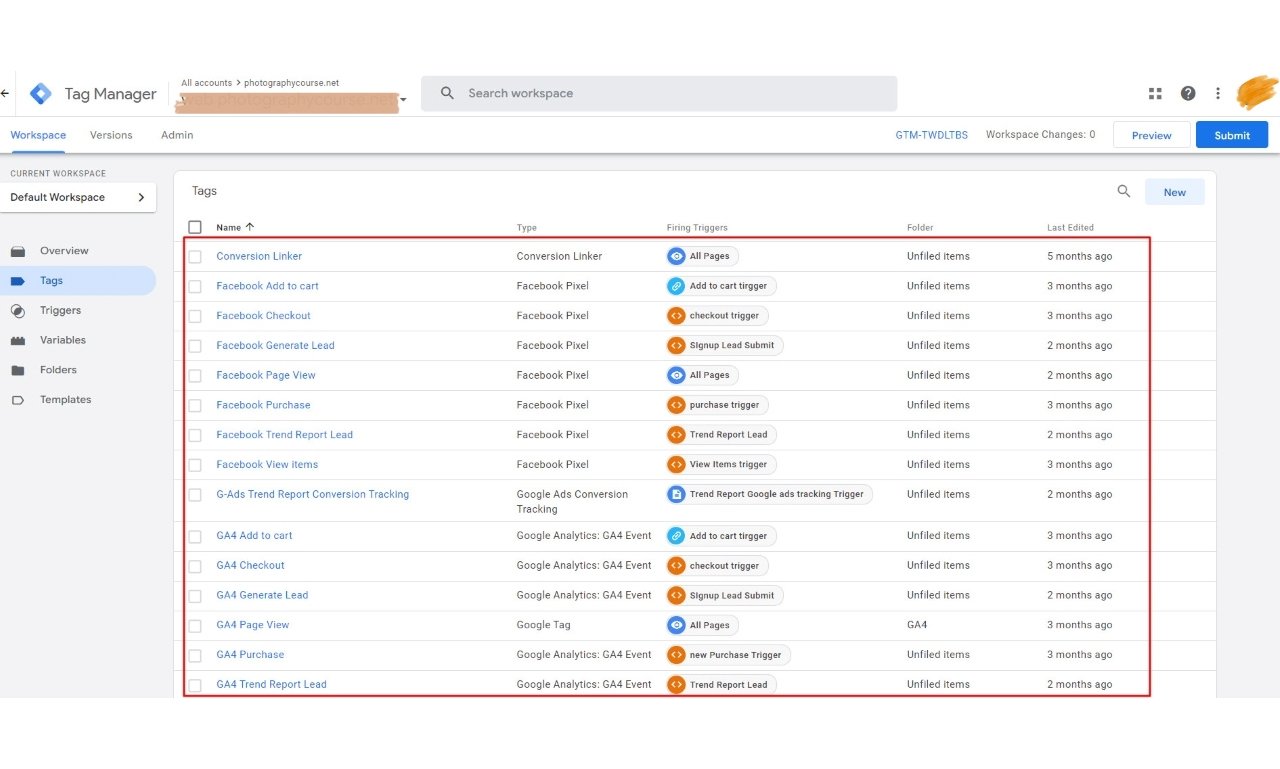Screen dimensions: 1280x769
Task: Open the Google apps grid
Action: pos(1155,93)
